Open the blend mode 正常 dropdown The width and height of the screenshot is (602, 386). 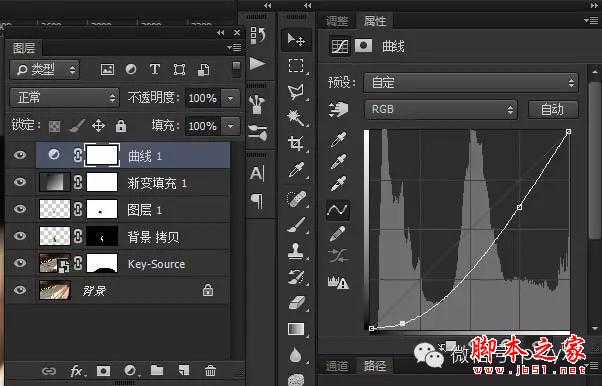(64, 98)
